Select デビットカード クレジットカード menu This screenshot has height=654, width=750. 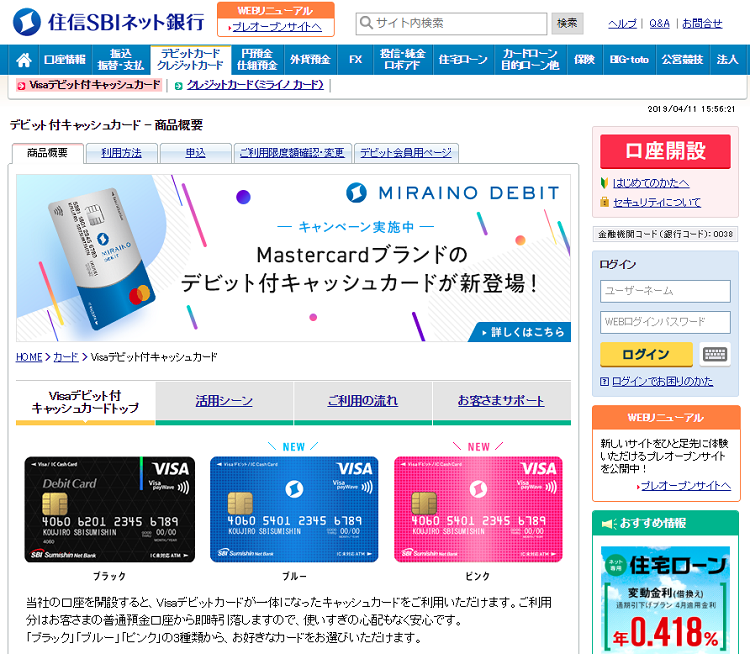190,60
